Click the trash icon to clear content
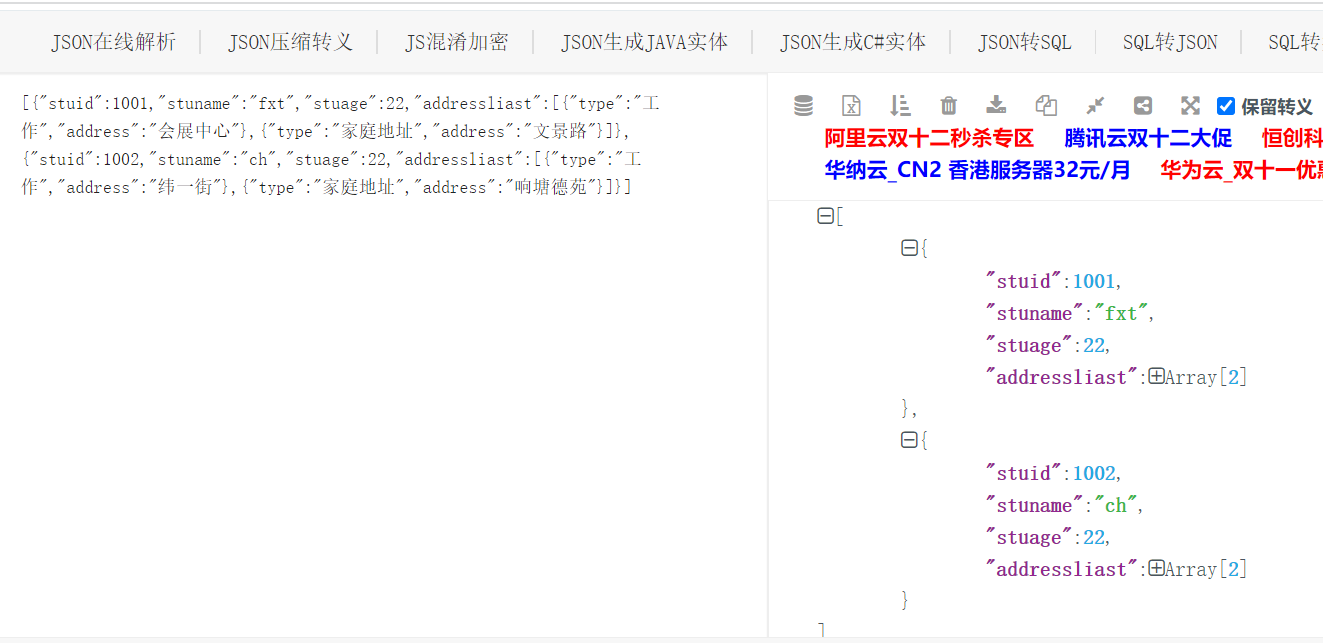The image size is (1323, 643). click(948, 104)
